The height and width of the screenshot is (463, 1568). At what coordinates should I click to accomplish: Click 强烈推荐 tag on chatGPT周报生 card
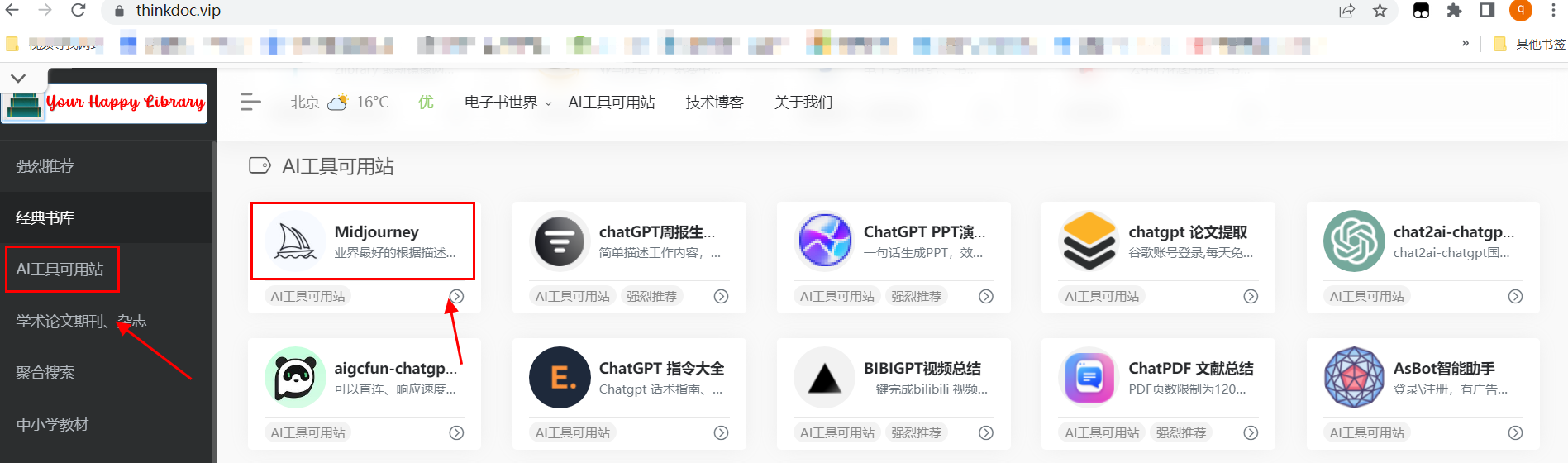(651, 296)
